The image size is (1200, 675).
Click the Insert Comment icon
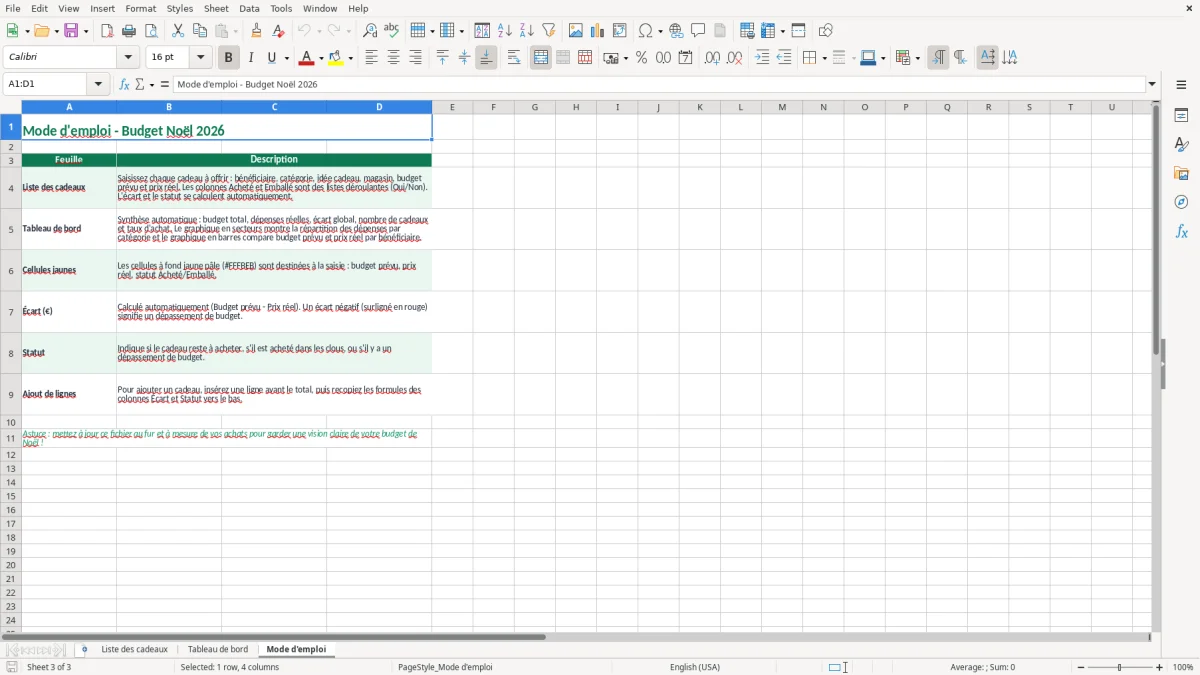pos(698,31)
